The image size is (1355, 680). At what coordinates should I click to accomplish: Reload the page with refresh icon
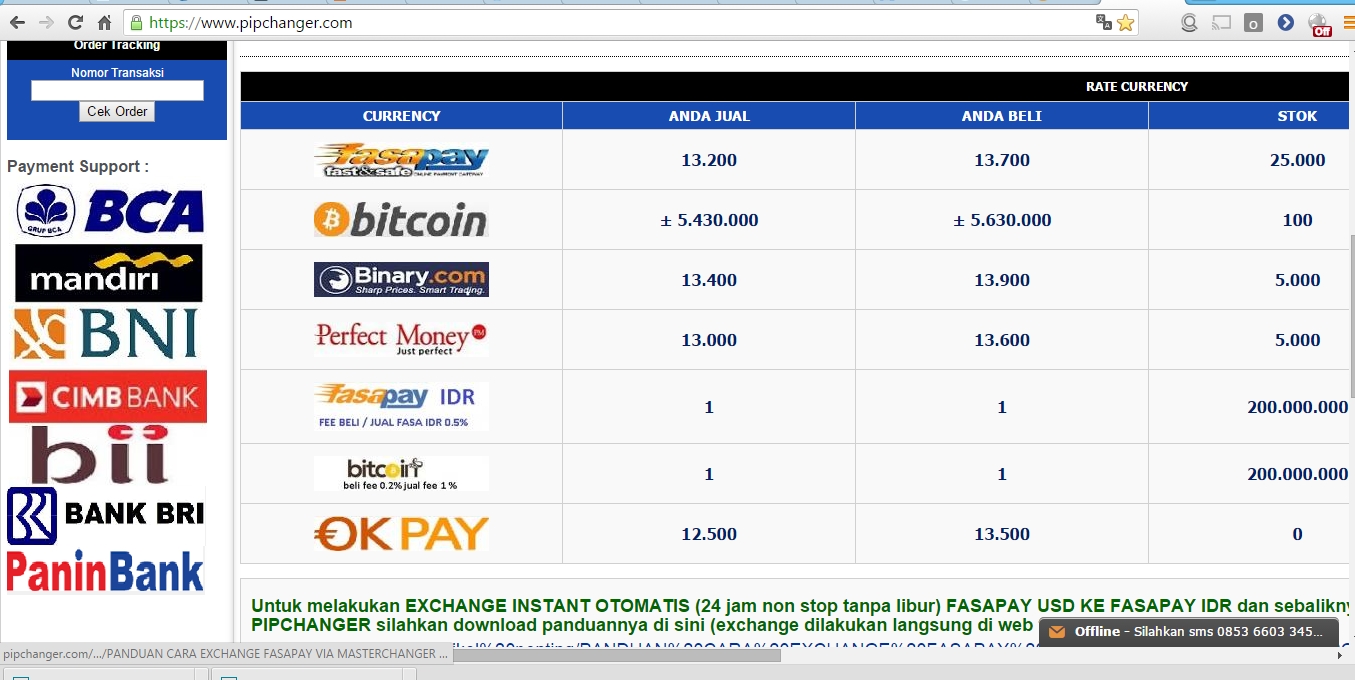tap(75, 22)
